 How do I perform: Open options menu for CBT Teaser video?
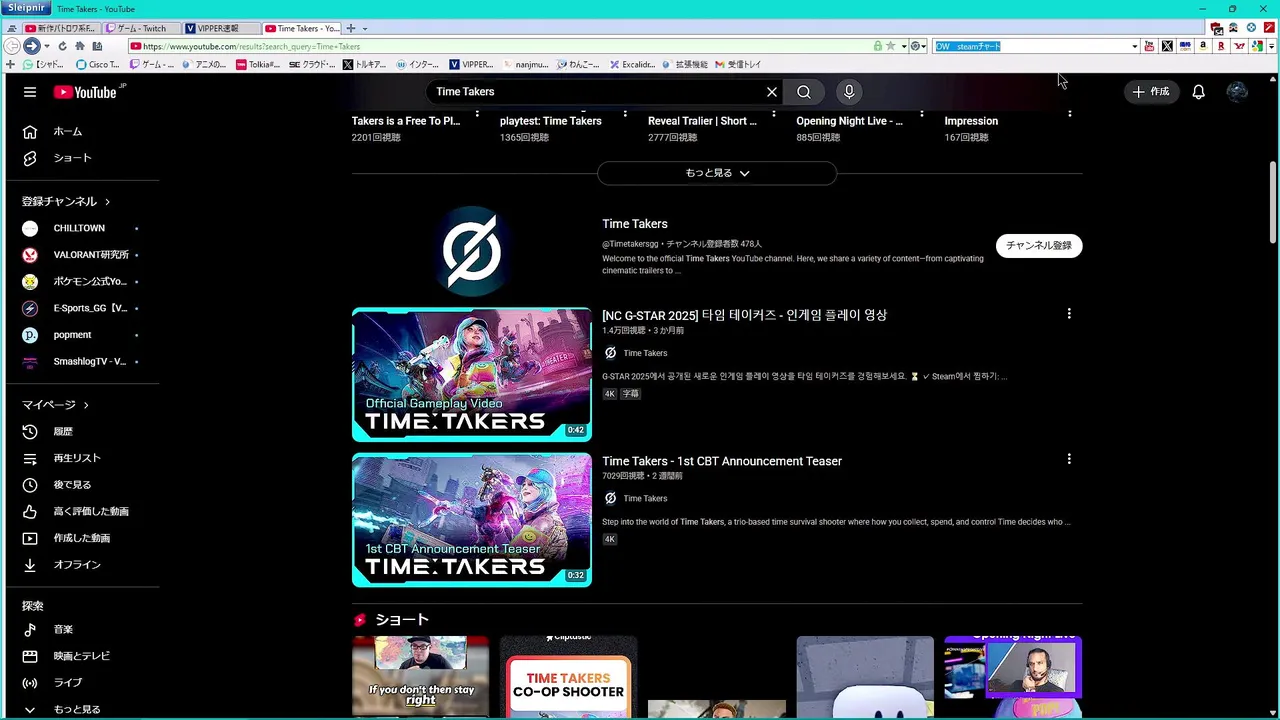(1069, 459)
